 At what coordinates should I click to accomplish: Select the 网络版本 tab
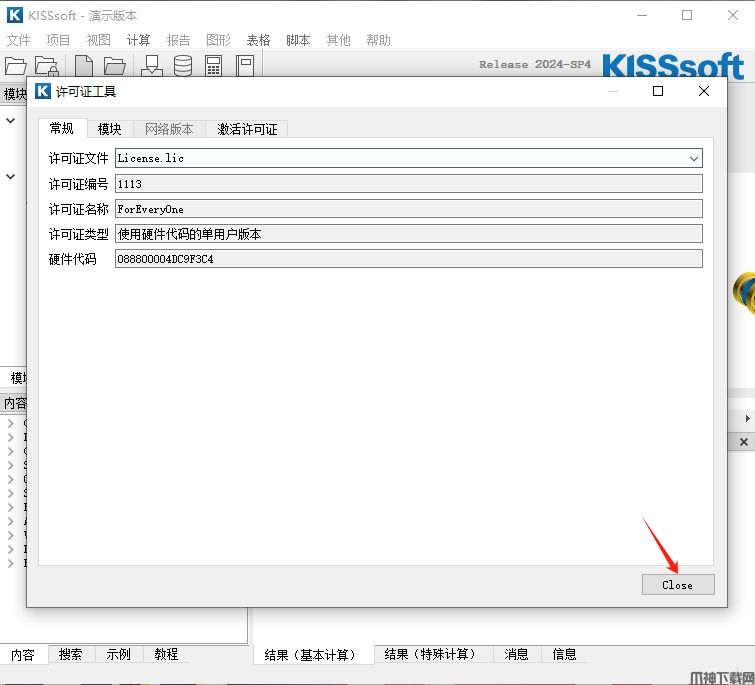[169, 129]
